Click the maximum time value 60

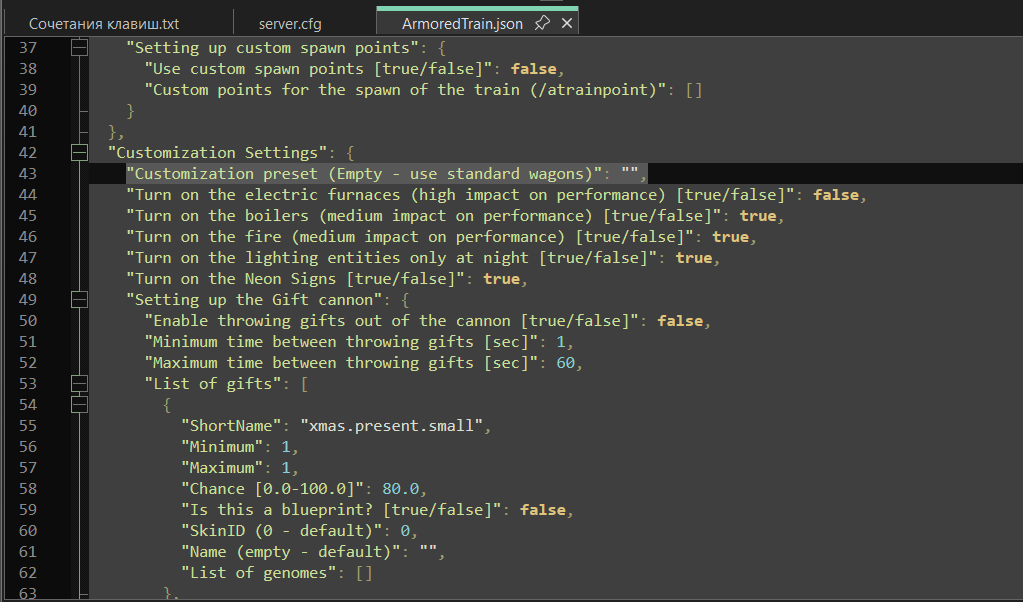click(x=565, y=363)
